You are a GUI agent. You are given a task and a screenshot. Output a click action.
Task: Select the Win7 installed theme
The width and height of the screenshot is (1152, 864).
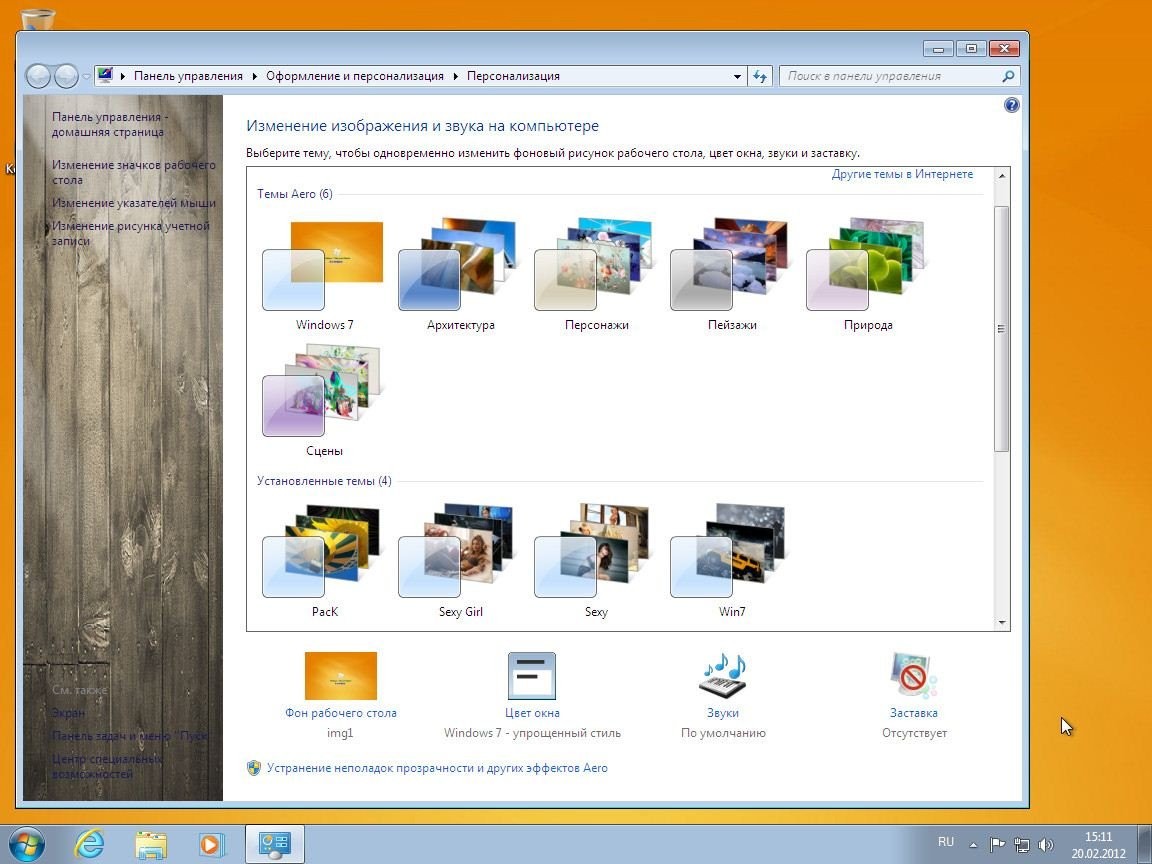click(732, 562)
